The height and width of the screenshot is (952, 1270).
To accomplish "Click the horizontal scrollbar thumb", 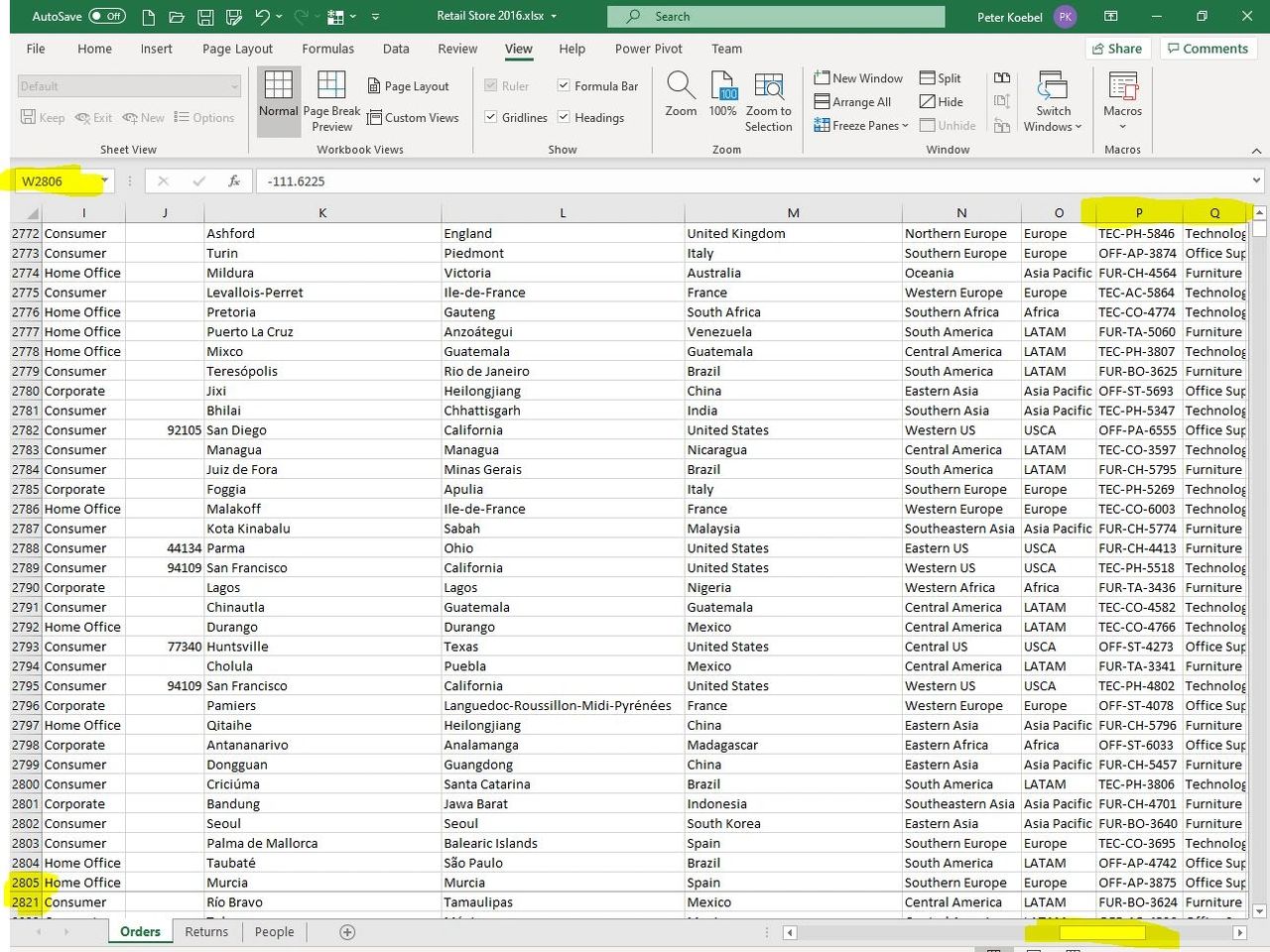I will point(1101,933).
